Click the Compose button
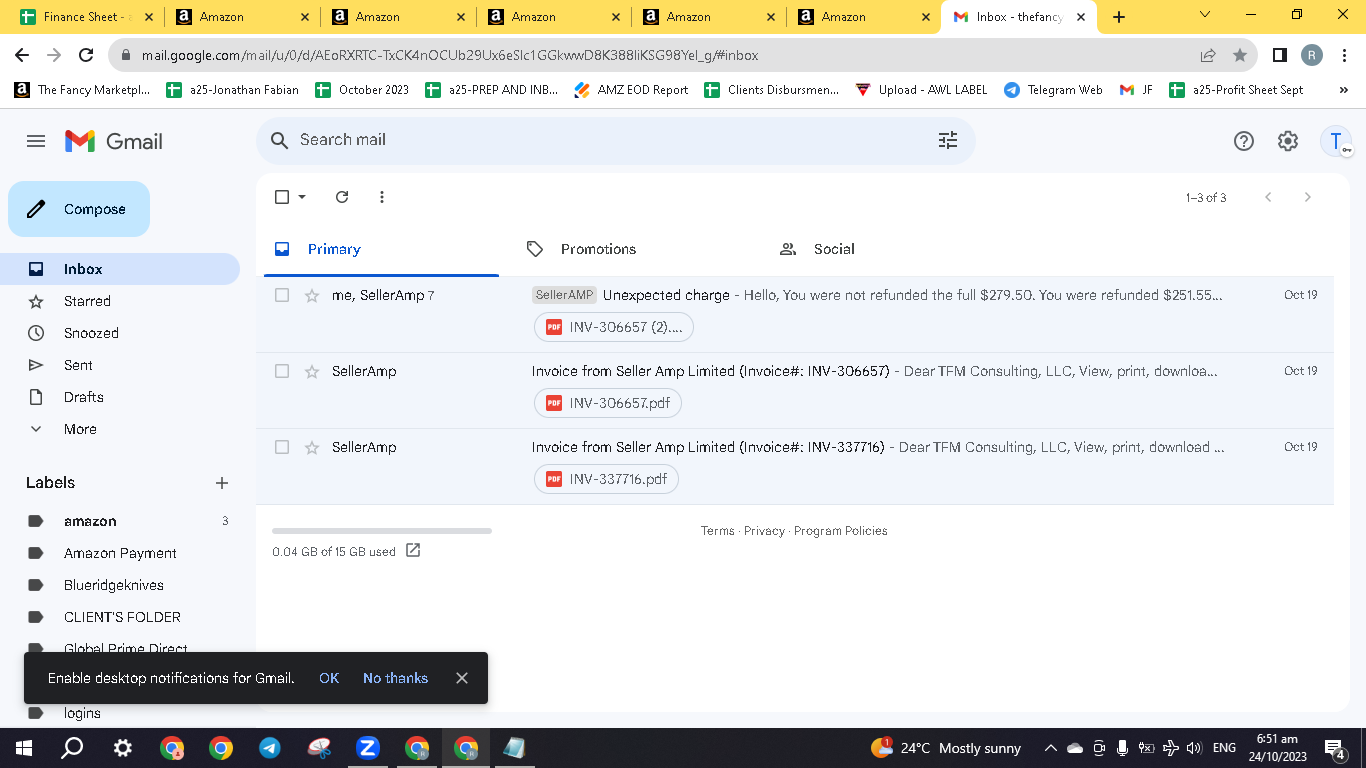The width and height of the screenshot is (1366, 768). pos(79,209)
